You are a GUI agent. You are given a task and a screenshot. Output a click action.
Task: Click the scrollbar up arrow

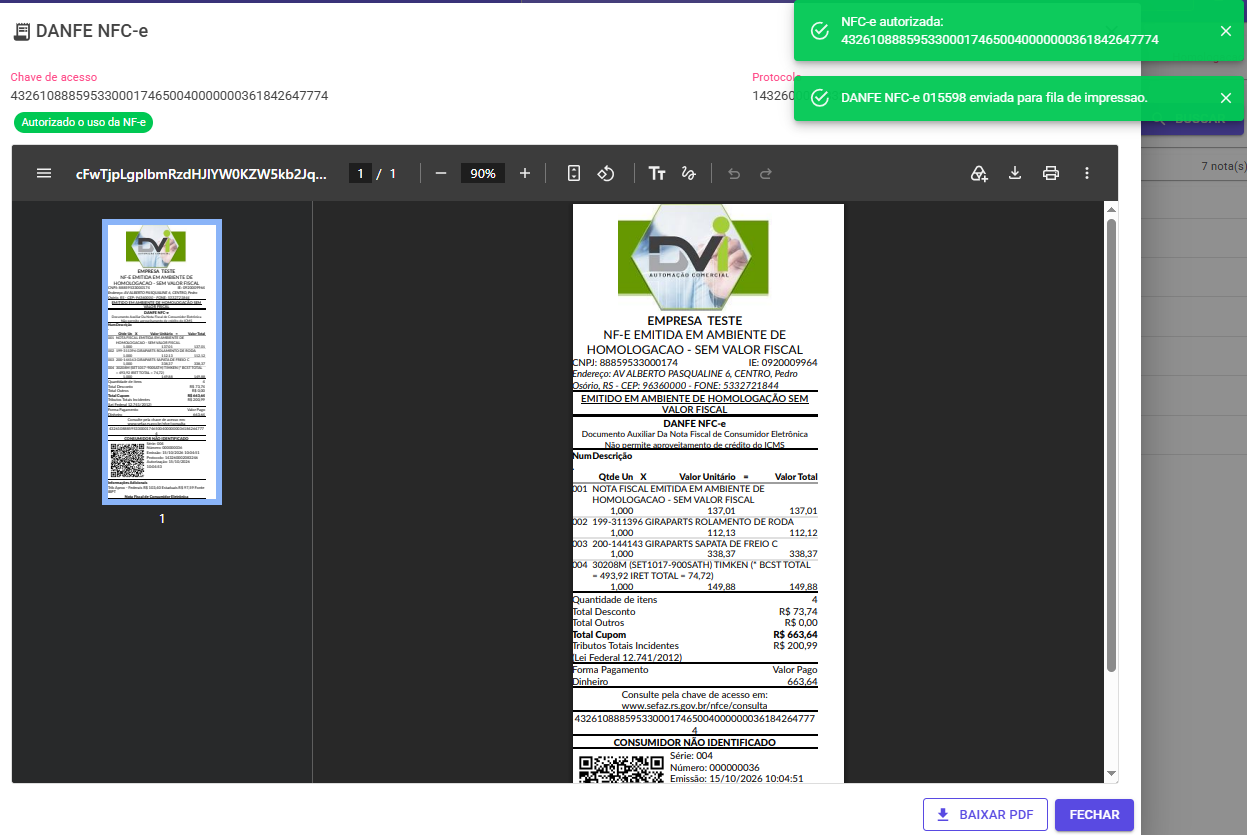coord(1111,209)
